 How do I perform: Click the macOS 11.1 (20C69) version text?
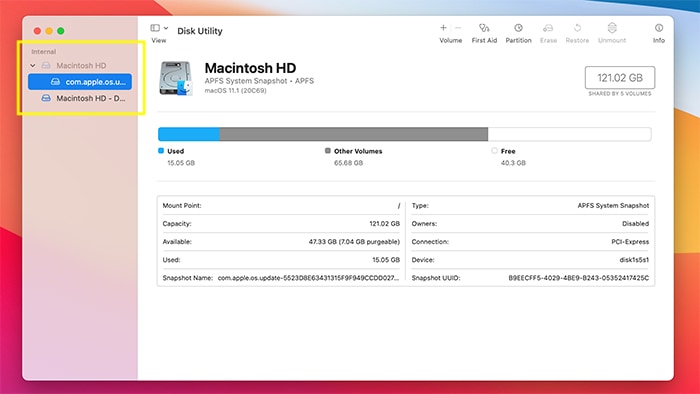click(235, 91)
